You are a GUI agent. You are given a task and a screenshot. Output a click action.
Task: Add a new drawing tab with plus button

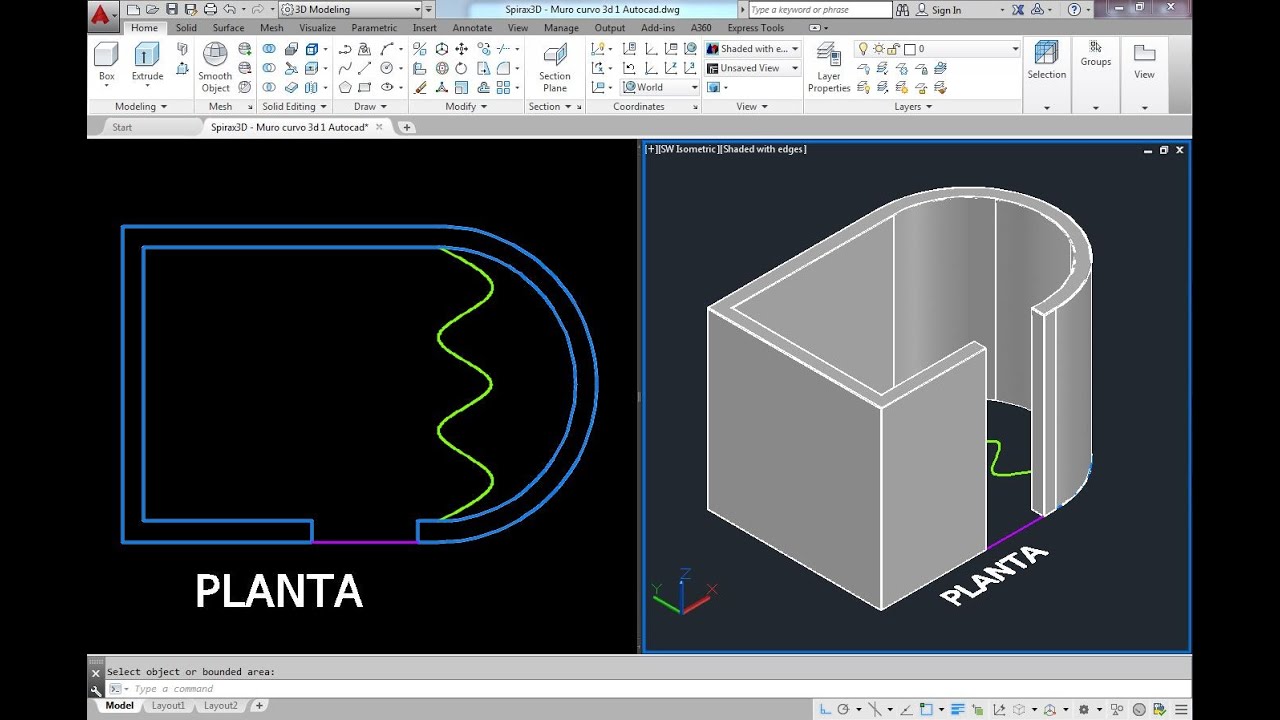(x=406, y=127)
